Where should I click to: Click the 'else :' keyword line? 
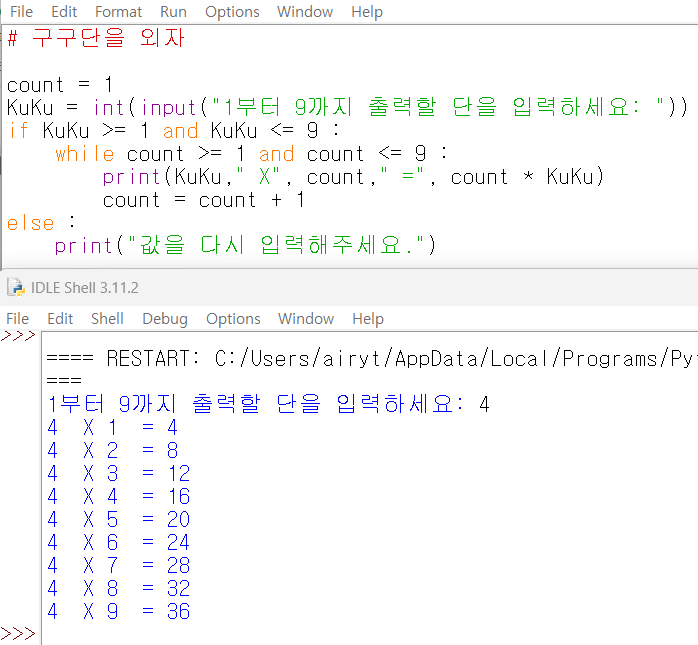coord(41,223)
